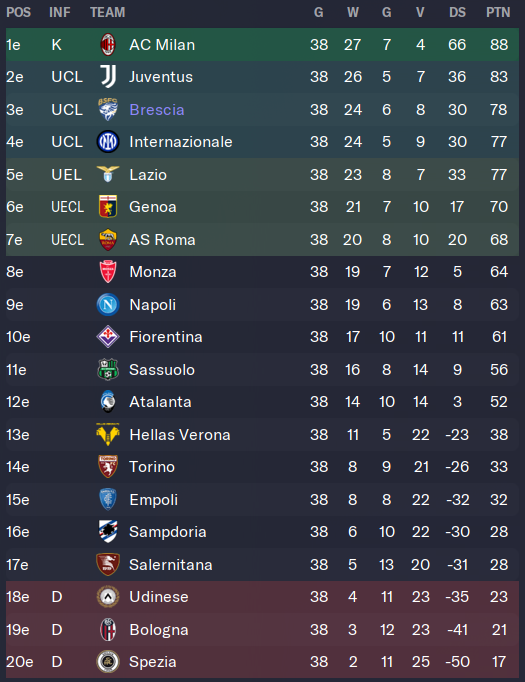Click the AC Milan club crest

coord(107,44)
